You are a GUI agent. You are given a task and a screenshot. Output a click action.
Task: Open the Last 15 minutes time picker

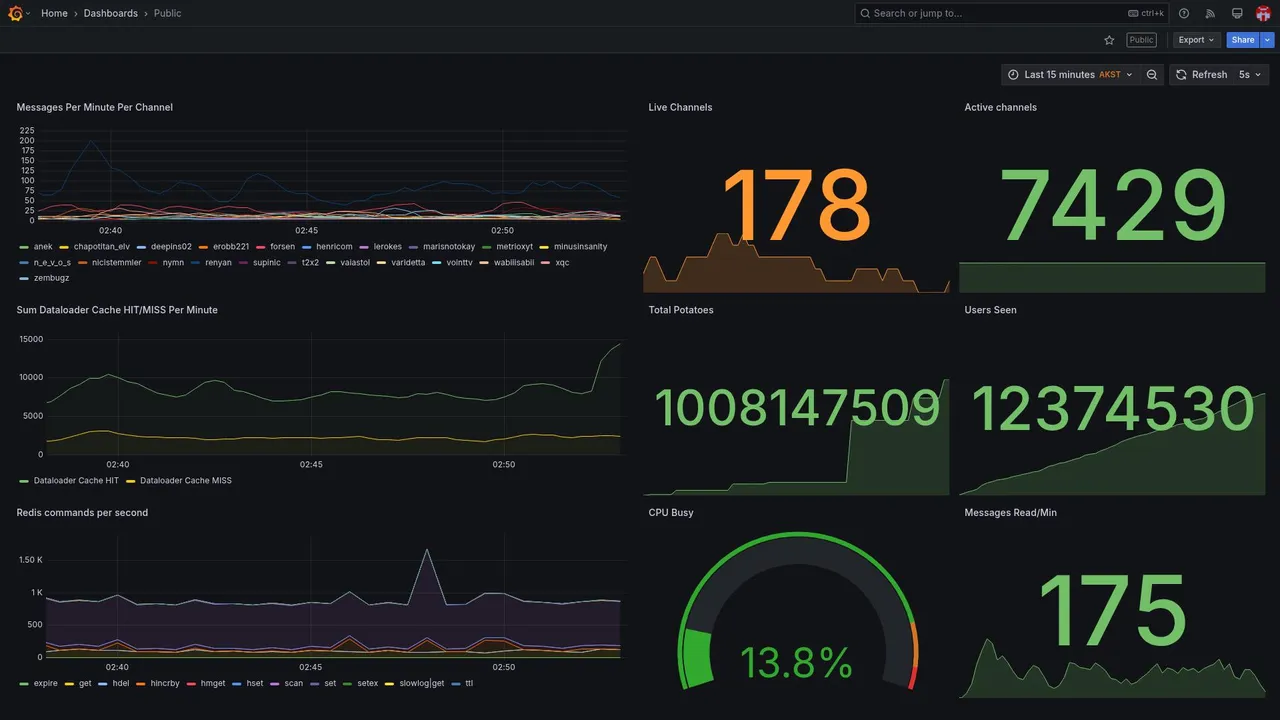pos(1070,75)
